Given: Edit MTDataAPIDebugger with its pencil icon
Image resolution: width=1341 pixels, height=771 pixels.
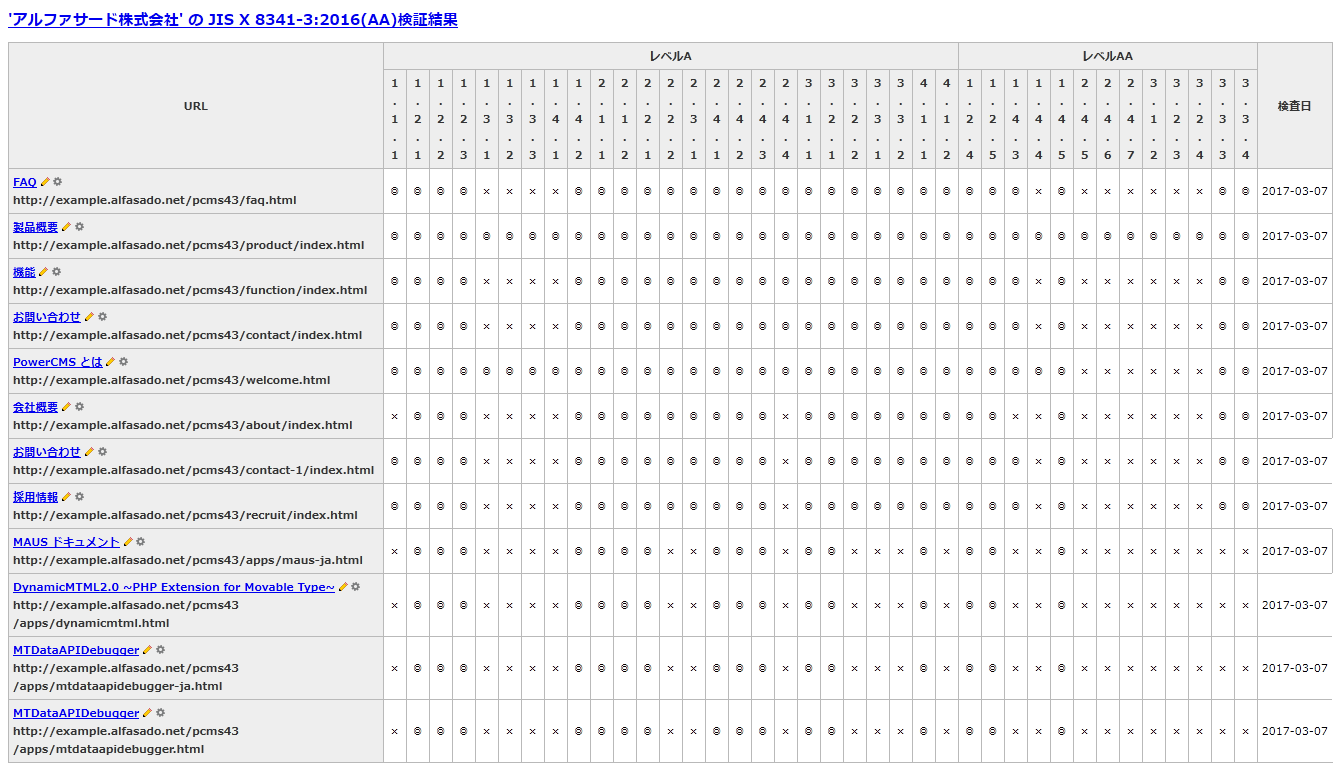Looking at the screenshot, I should (x=147, y=650).
